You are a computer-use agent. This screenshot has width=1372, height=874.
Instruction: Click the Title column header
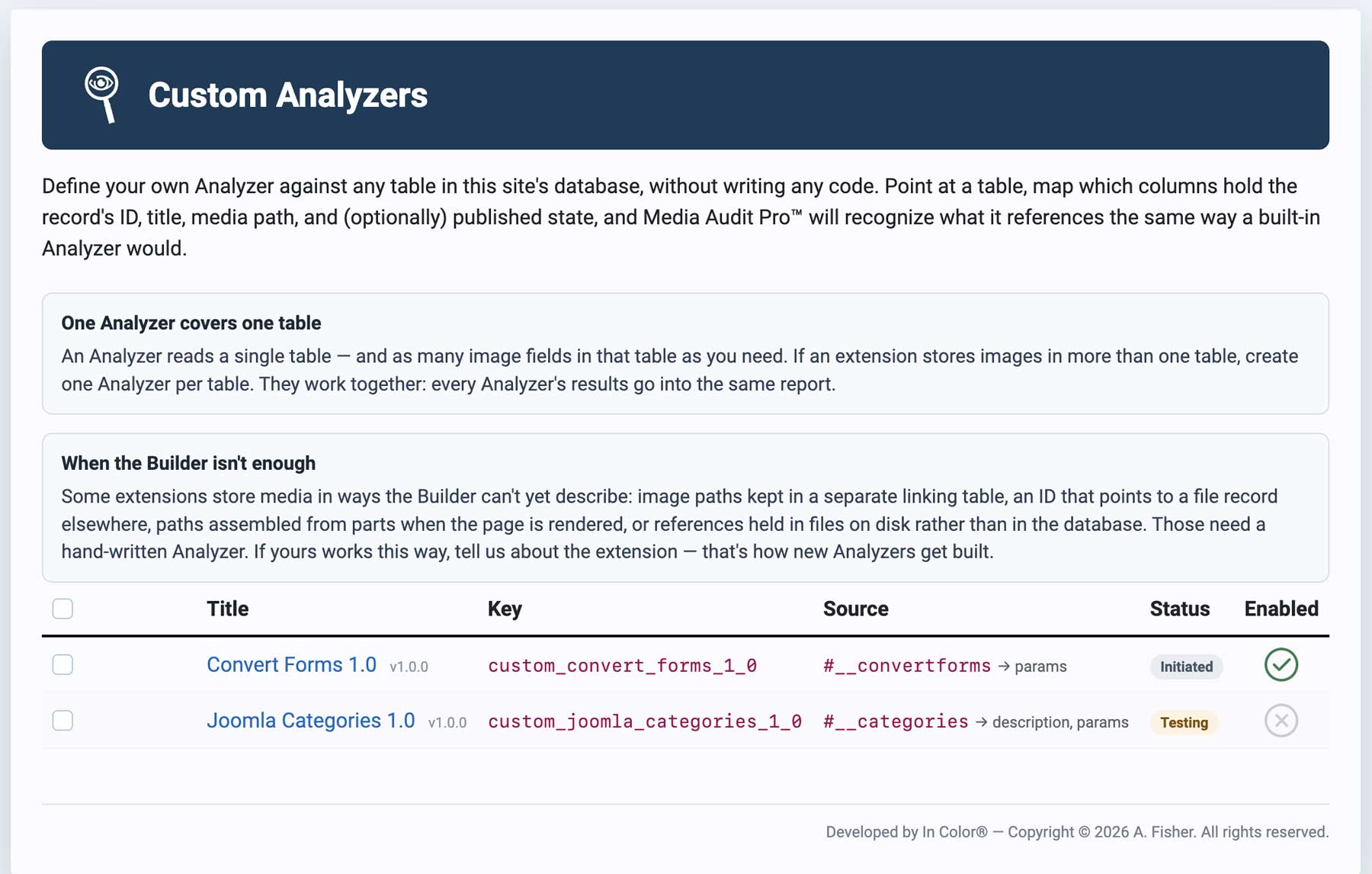click(227, 609)
